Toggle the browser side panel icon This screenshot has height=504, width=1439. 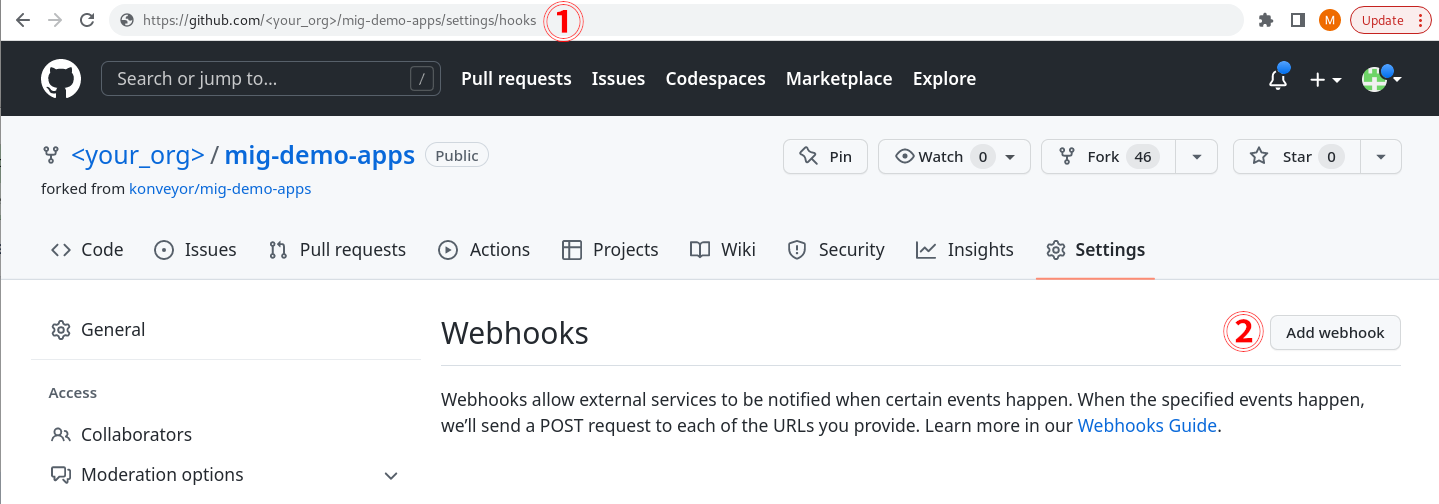coord(1298,20)
